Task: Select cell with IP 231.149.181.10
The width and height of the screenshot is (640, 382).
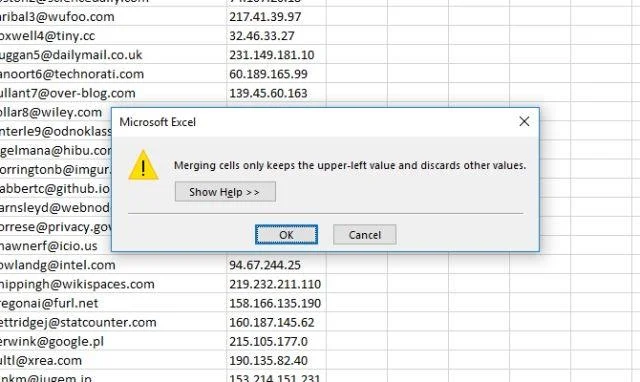Action: point(276,55)
